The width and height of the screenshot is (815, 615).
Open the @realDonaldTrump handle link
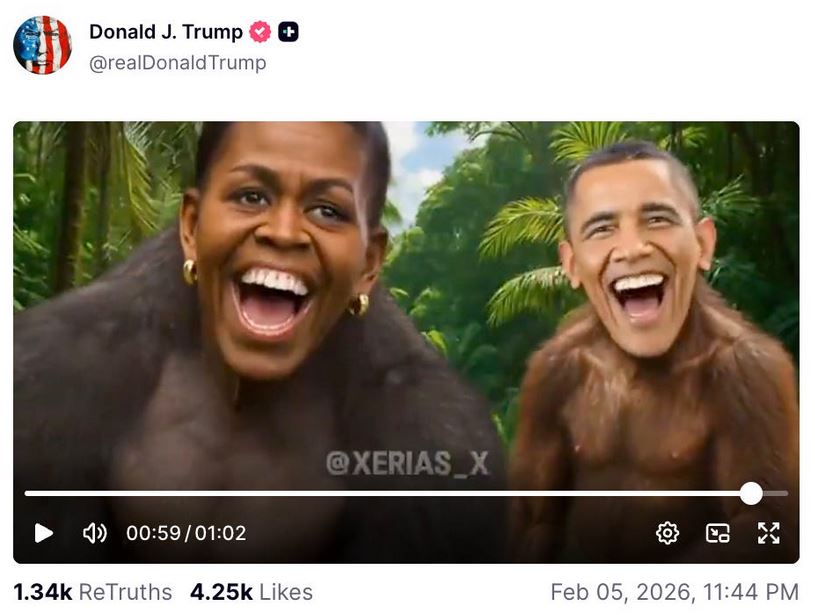pyautogui.click(x=178, y=63)
